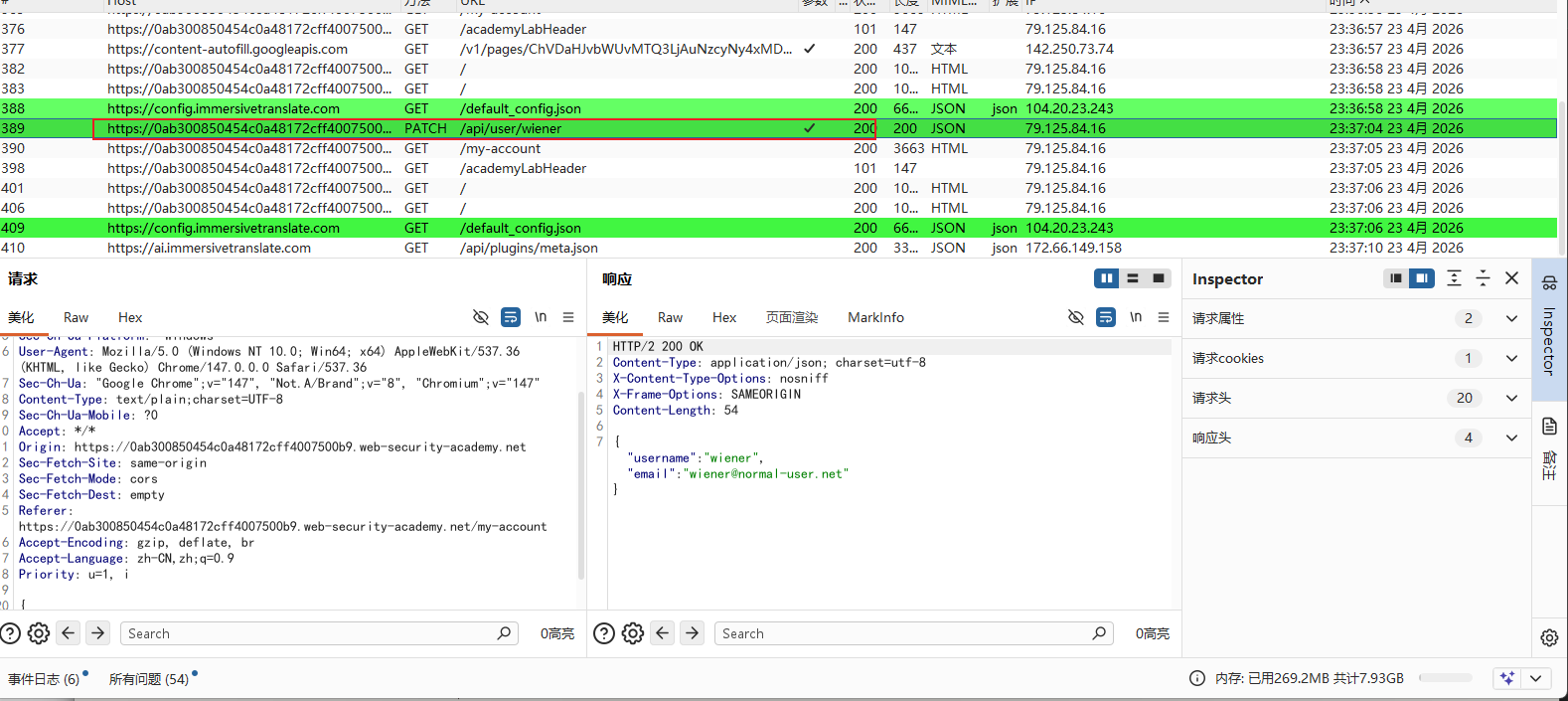The width and height of the screenshot is (1568, 701).
Task: Close the Inspector panel
Action: [x=1511, y=278]
